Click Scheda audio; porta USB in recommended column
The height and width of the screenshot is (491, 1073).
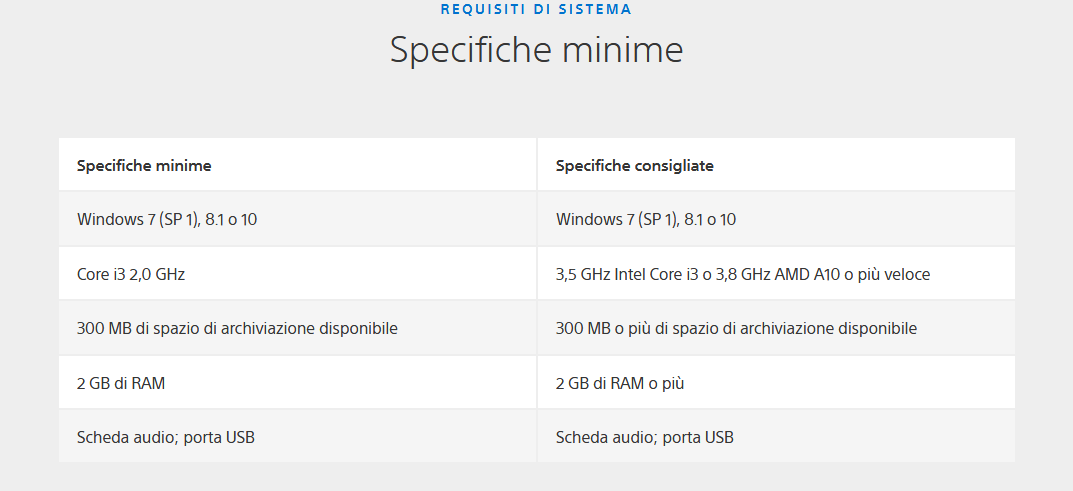(645, 437)
